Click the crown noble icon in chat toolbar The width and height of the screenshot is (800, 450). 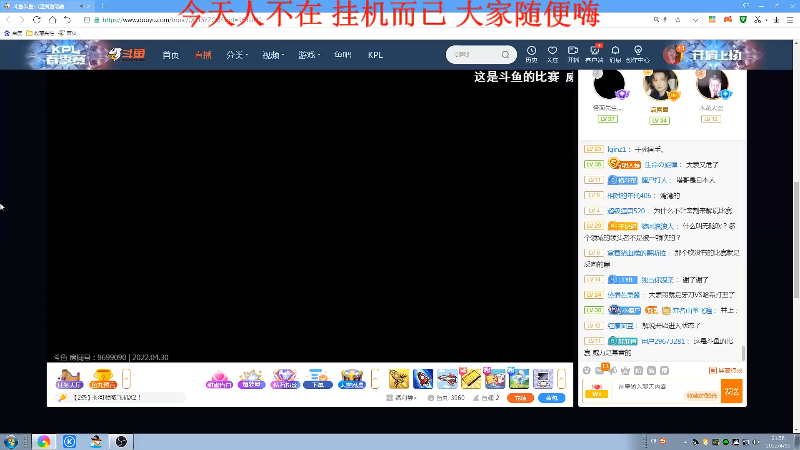coord(626,370)
